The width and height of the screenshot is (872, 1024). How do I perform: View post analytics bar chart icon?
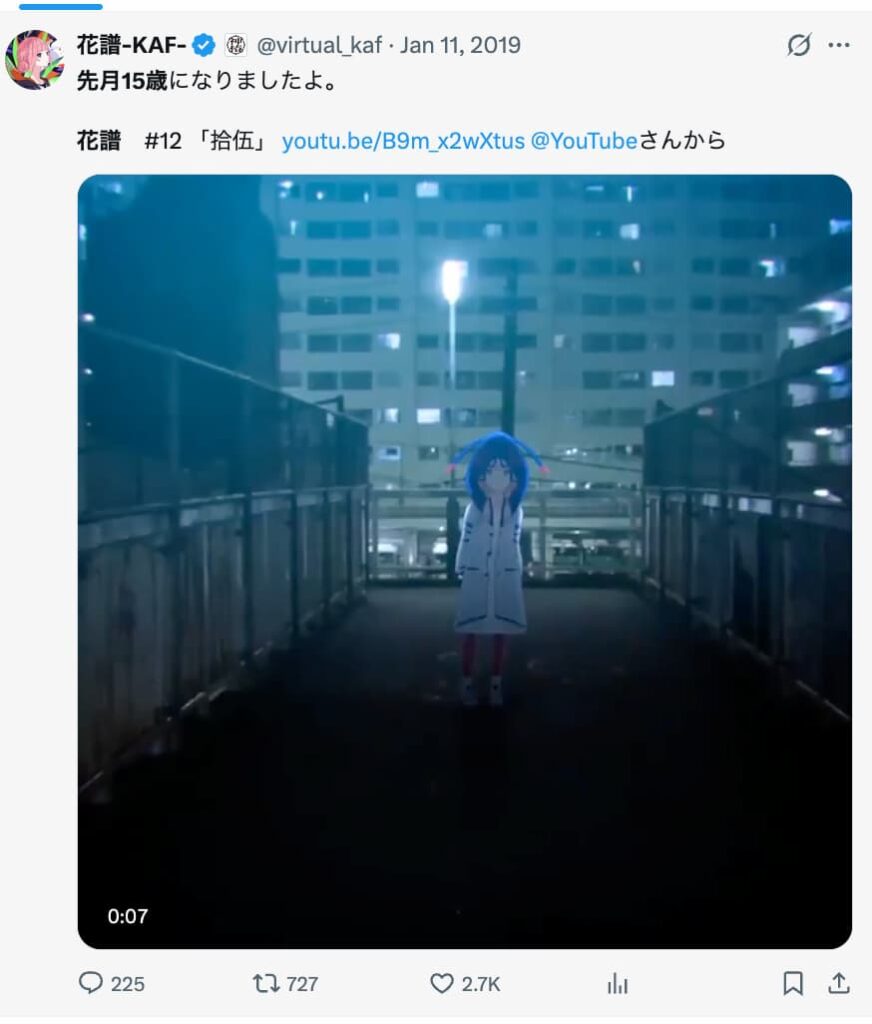pos(617,984)
